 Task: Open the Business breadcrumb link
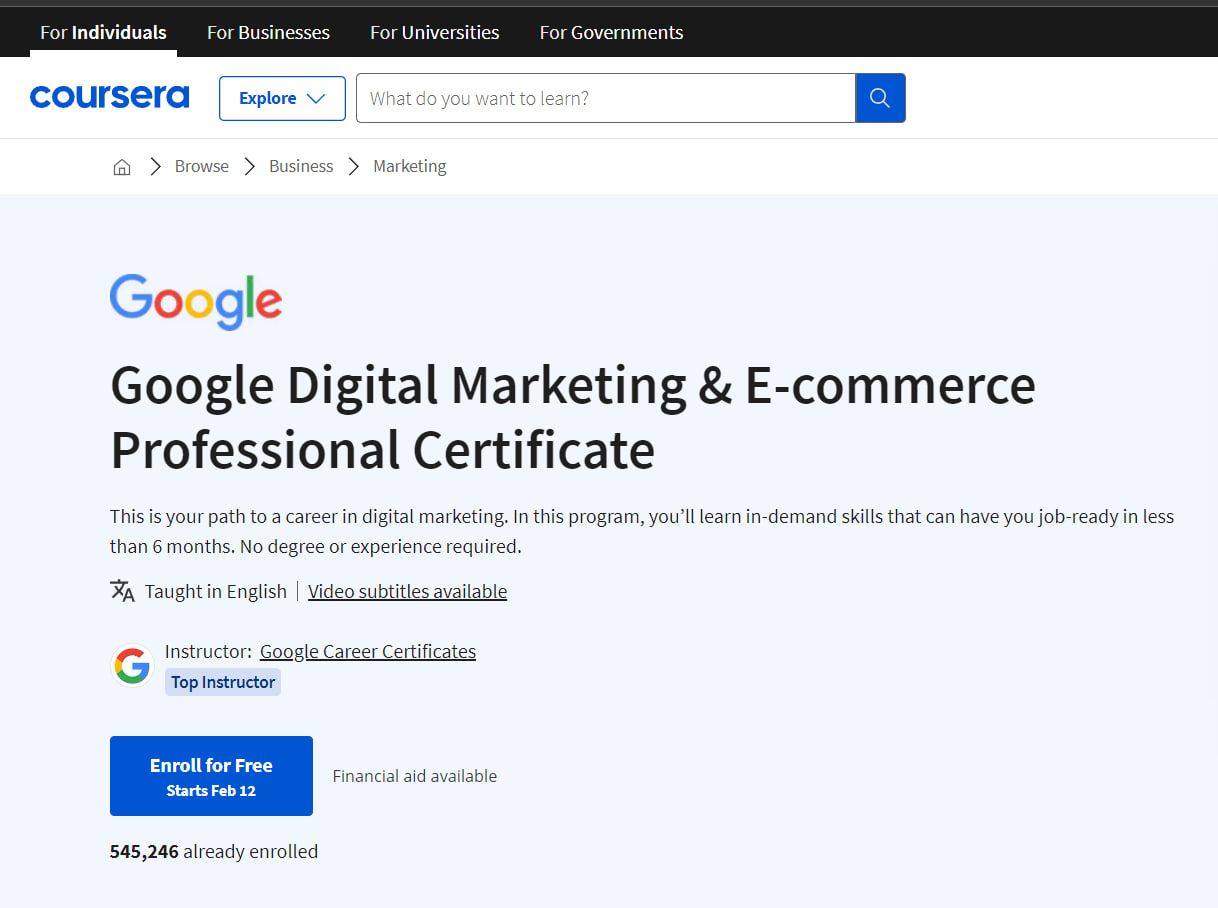pyautogui.click(x=301, y=166)
